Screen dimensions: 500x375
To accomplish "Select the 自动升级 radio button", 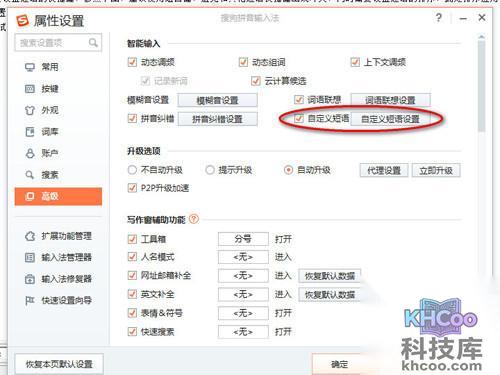I will pyautogui.click(x=288, y=170).
